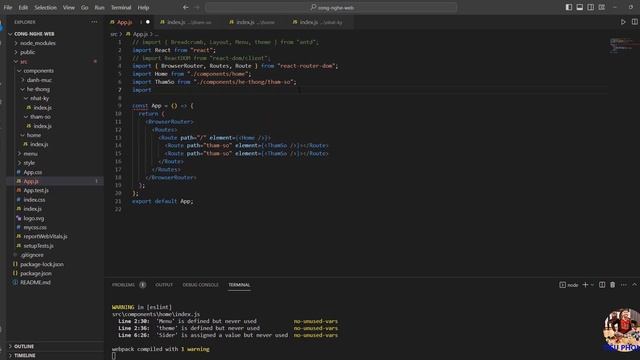Image resolution: width=640 pixels, height=360 pixels.
Task: Collapse the src folder
Action: pos(23,62)
